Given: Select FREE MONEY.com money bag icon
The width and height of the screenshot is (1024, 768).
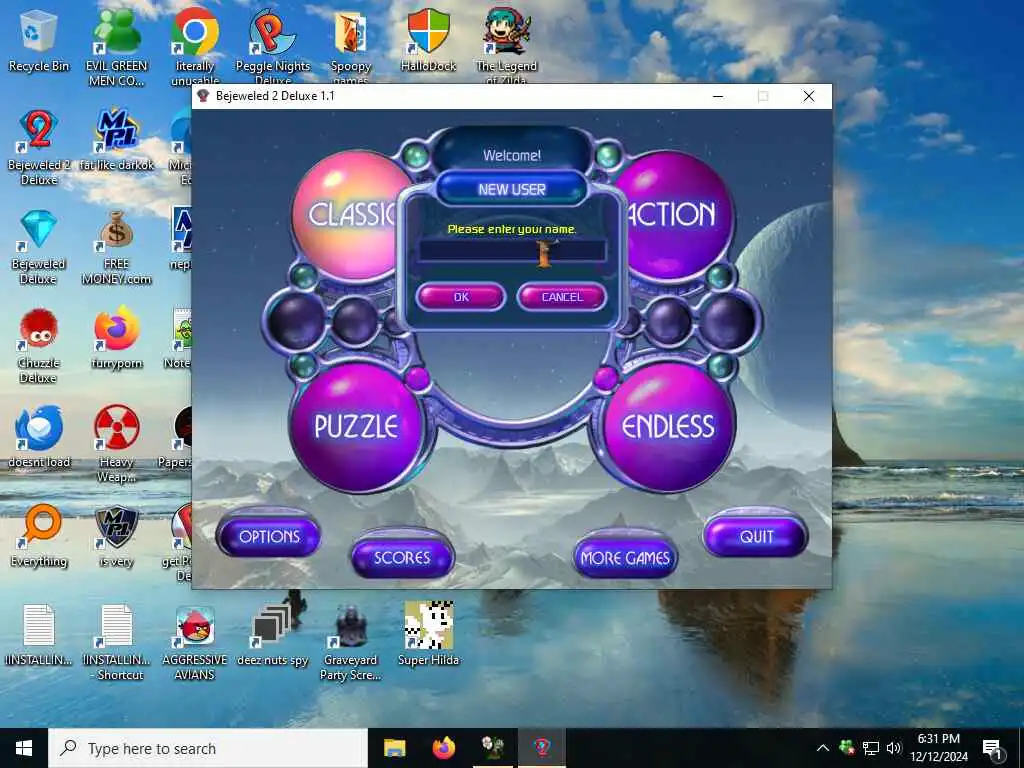Looking at the screenshot, I should 116,246.
